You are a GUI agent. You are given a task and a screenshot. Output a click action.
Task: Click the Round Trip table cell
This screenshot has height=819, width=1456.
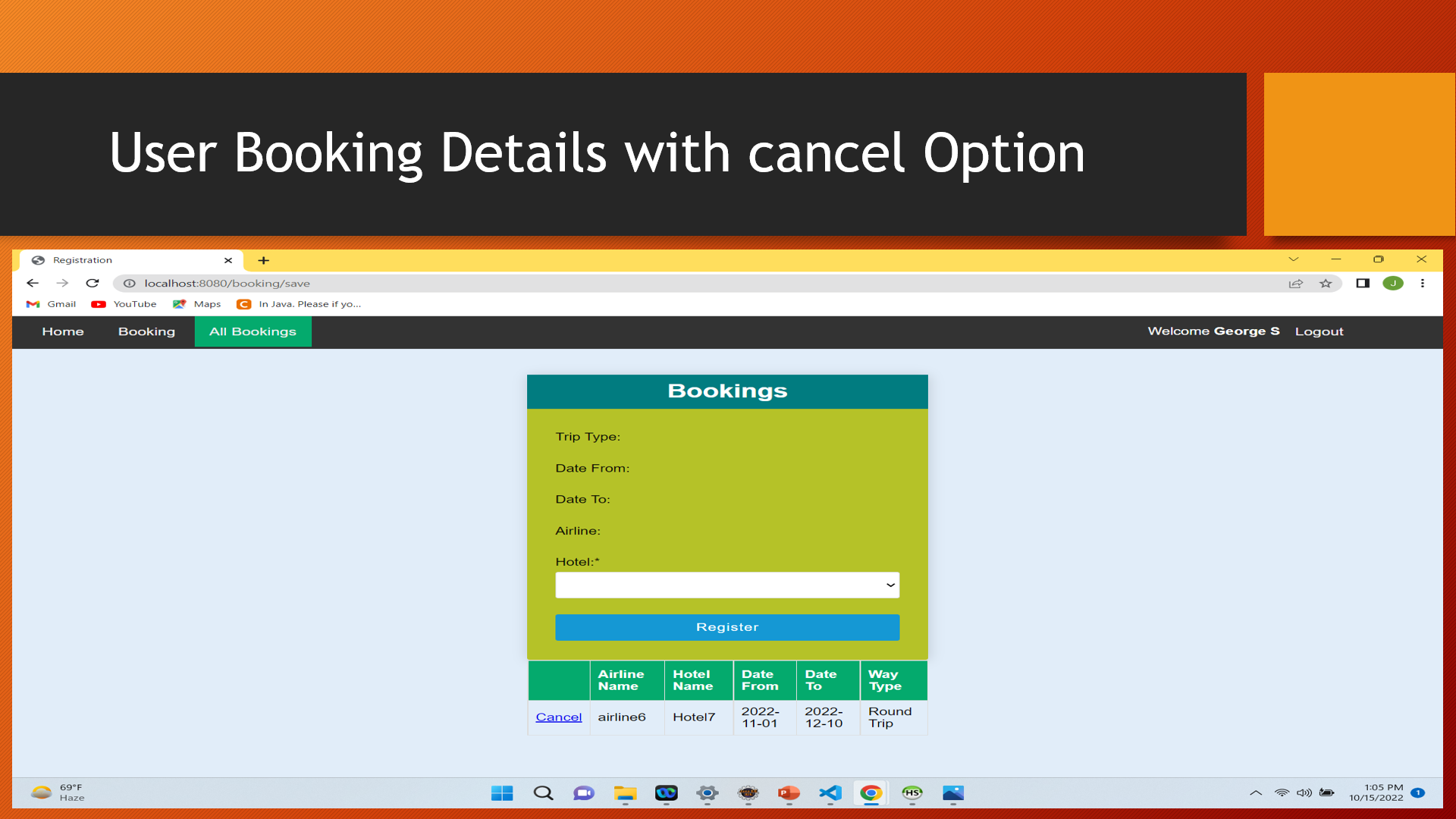tap(893, 717)
